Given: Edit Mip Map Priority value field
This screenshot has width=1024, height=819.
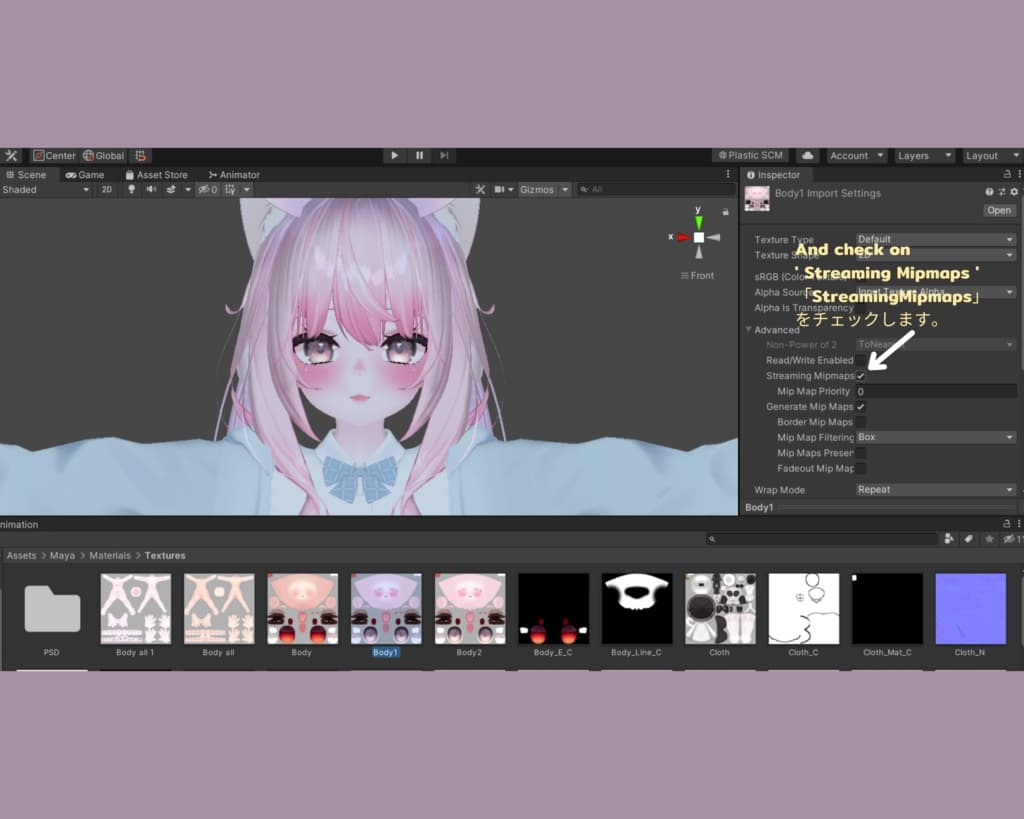Looking at the screenshot, I should coord(936,391).
